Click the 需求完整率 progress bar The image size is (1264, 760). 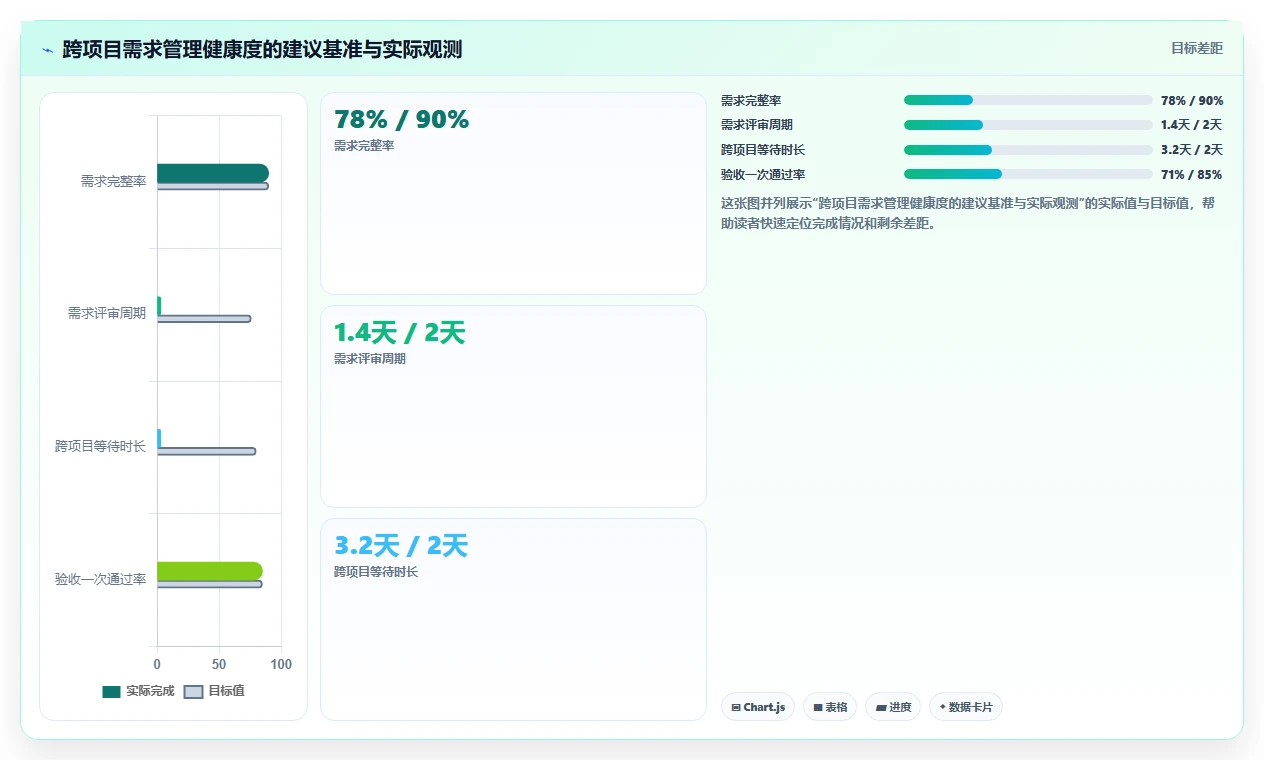1028,100
